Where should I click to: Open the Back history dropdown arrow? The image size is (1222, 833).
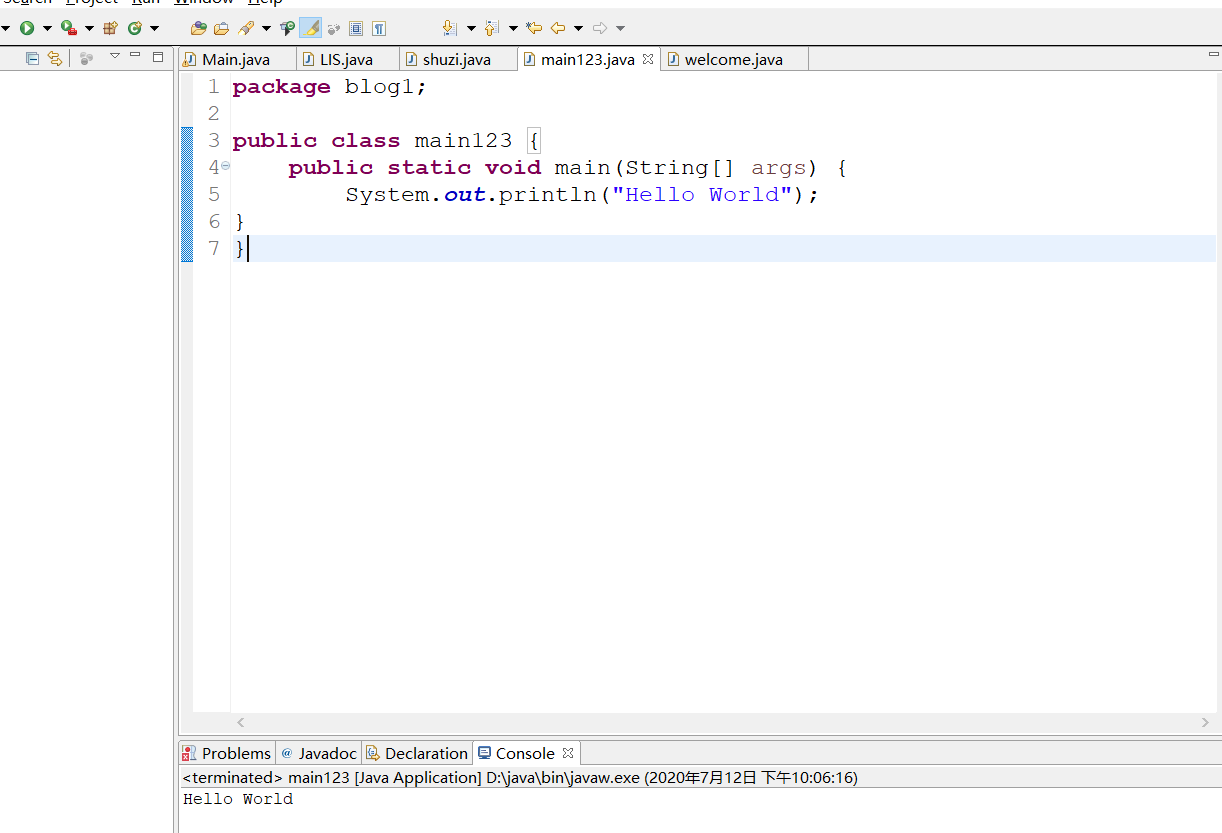click(x=578, y=28)
